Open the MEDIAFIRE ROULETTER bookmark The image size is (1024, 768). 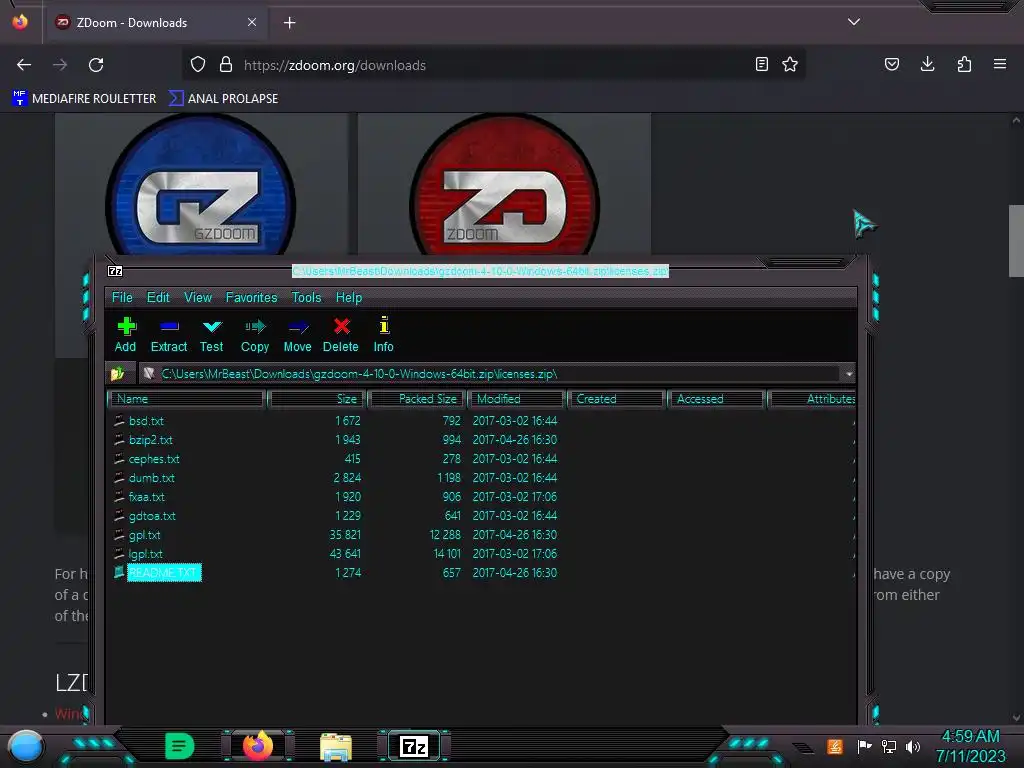84,99
